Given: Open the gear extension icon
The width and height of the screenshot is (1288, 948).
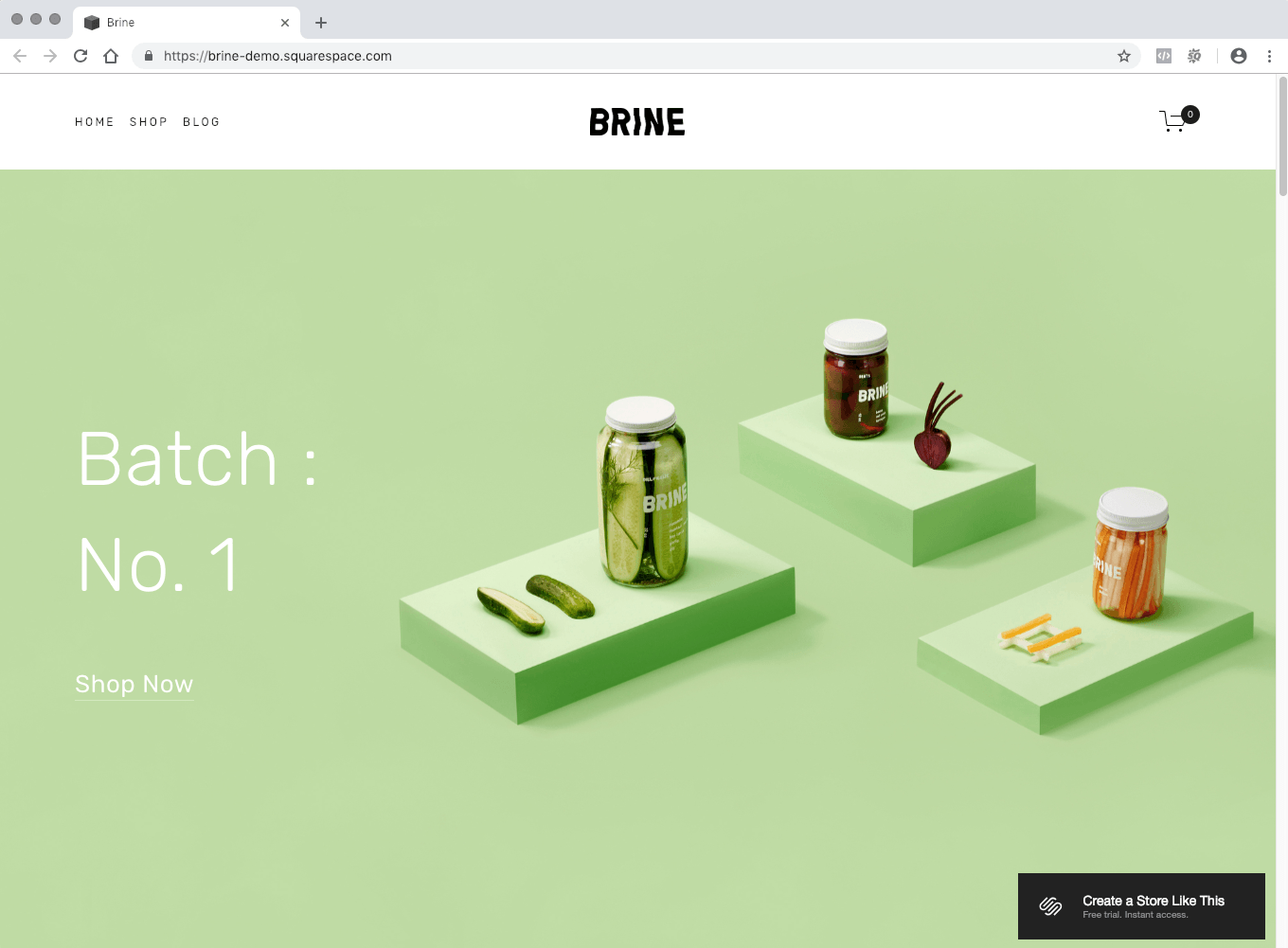Looking at the screenshot, I should pyautogui.click(x=1194, y=56).
